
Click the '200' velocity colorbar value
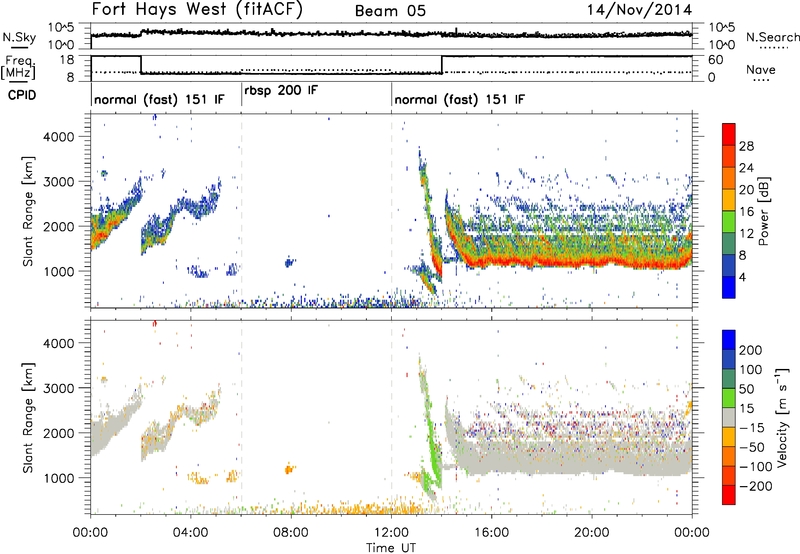pos(751,350)
